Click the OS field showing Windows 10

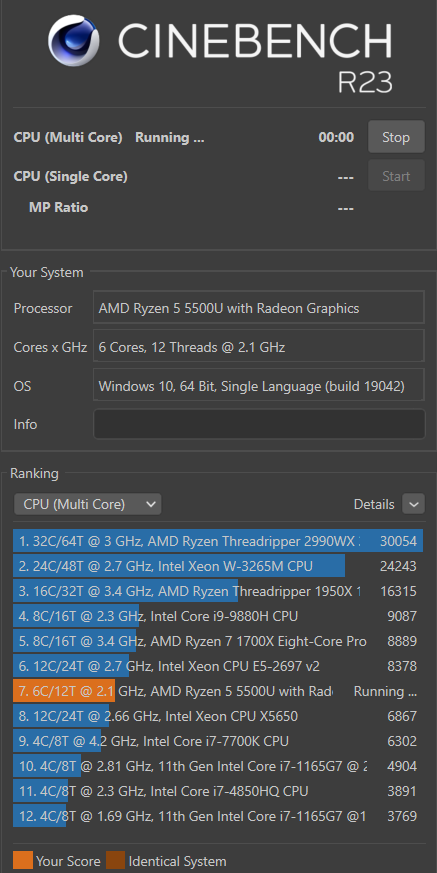pyautogui.click(x=259, y=385)
